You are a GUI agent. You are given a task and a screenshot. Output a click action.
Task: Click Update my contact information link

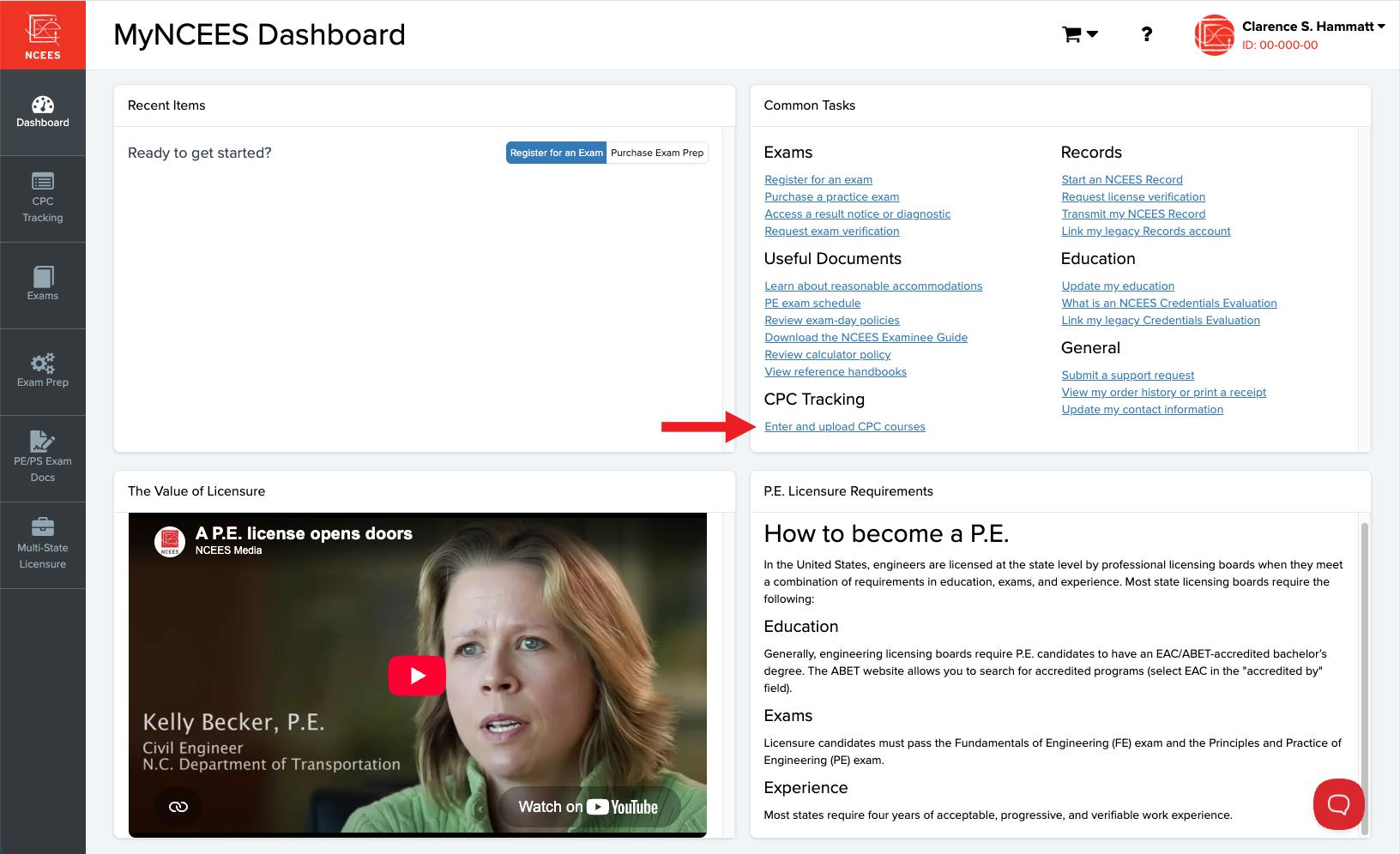pyautogui.click(x=1143, y=410)
